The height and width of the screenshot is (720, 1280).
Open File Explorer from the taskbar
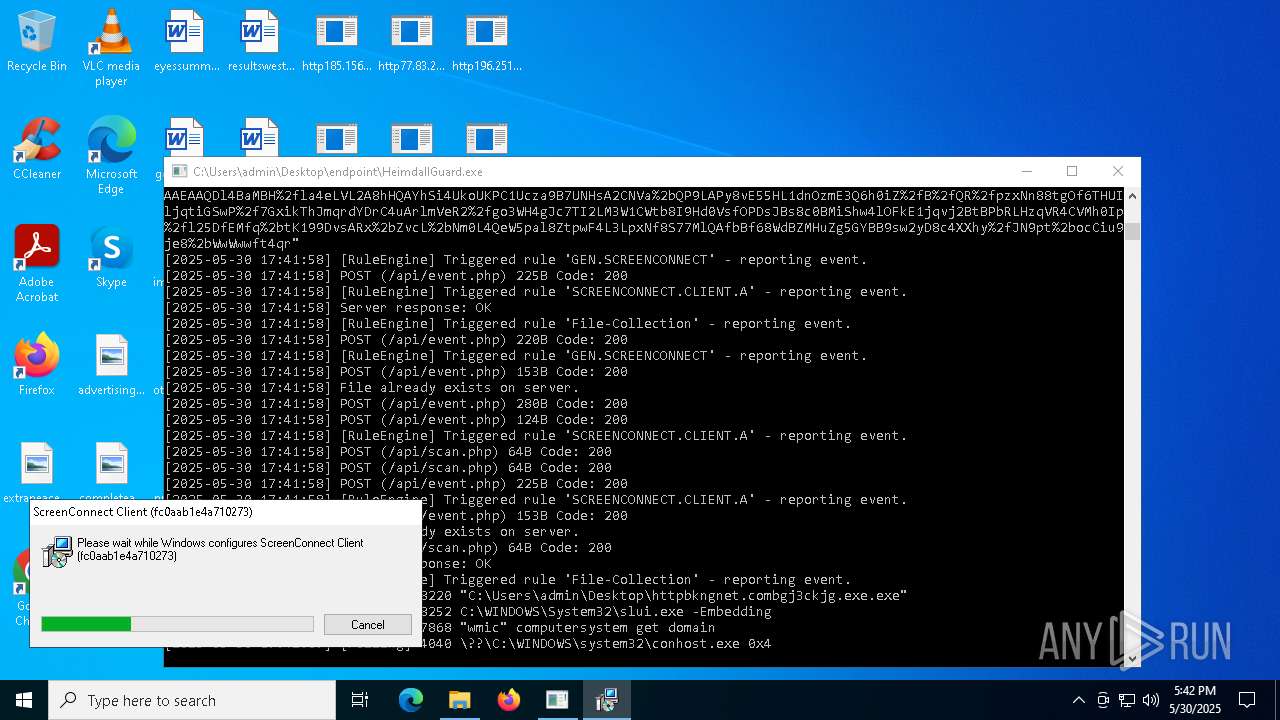point(460,700)
